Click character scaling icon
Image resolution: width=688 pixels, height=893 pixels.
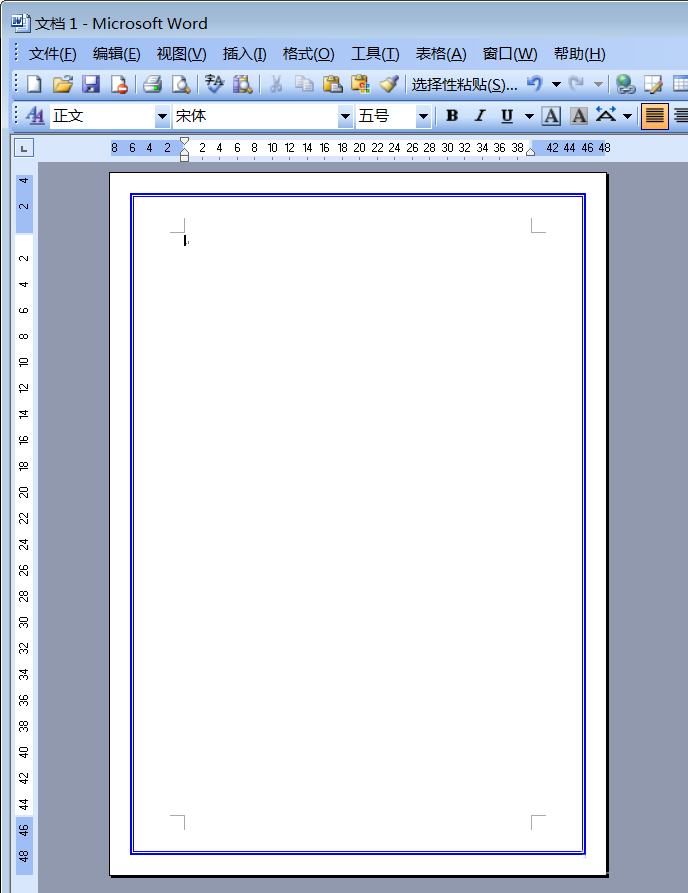coord(606,116)
